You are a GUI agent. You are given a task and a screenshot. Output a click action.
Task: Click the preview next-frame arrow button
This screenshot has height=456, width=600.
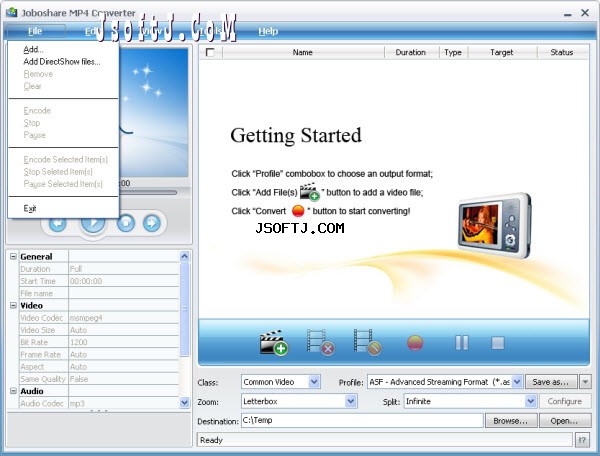tap(152, 223)
